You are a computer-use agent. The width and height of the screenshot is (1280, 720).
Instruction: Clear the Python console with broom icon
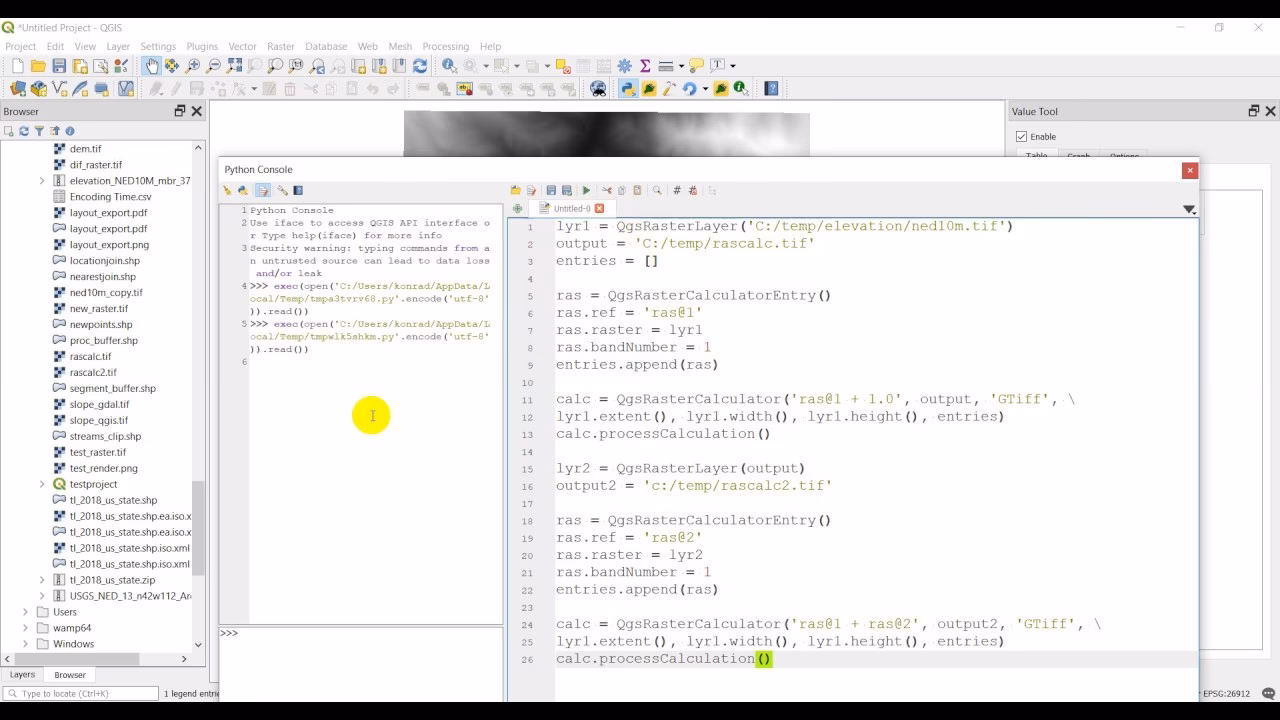click(x=226, y=190)
